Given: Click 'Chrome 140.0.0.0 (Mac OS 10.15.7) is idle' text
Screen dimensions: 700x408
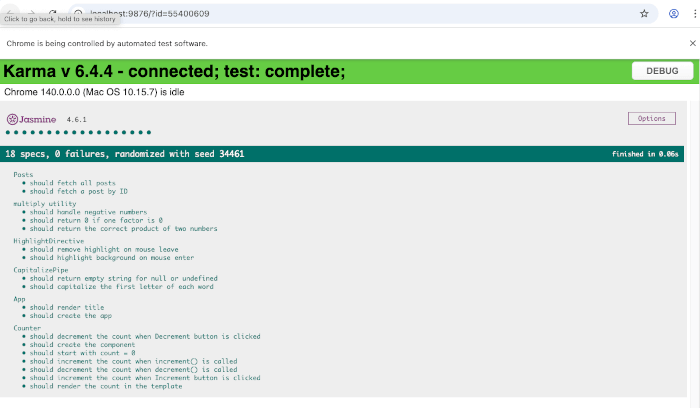Looking at the screenshot, I should (94, 92).
